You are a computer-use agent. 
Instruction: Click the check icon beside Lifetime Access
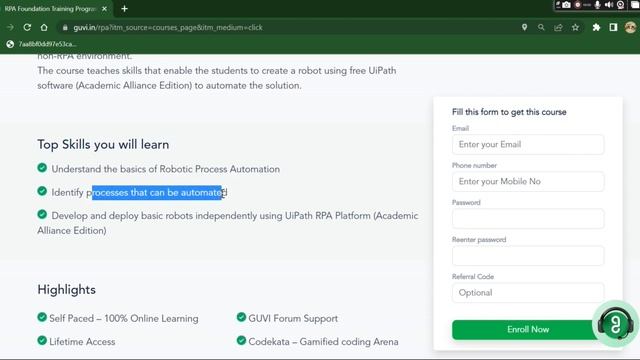(42, 340)
